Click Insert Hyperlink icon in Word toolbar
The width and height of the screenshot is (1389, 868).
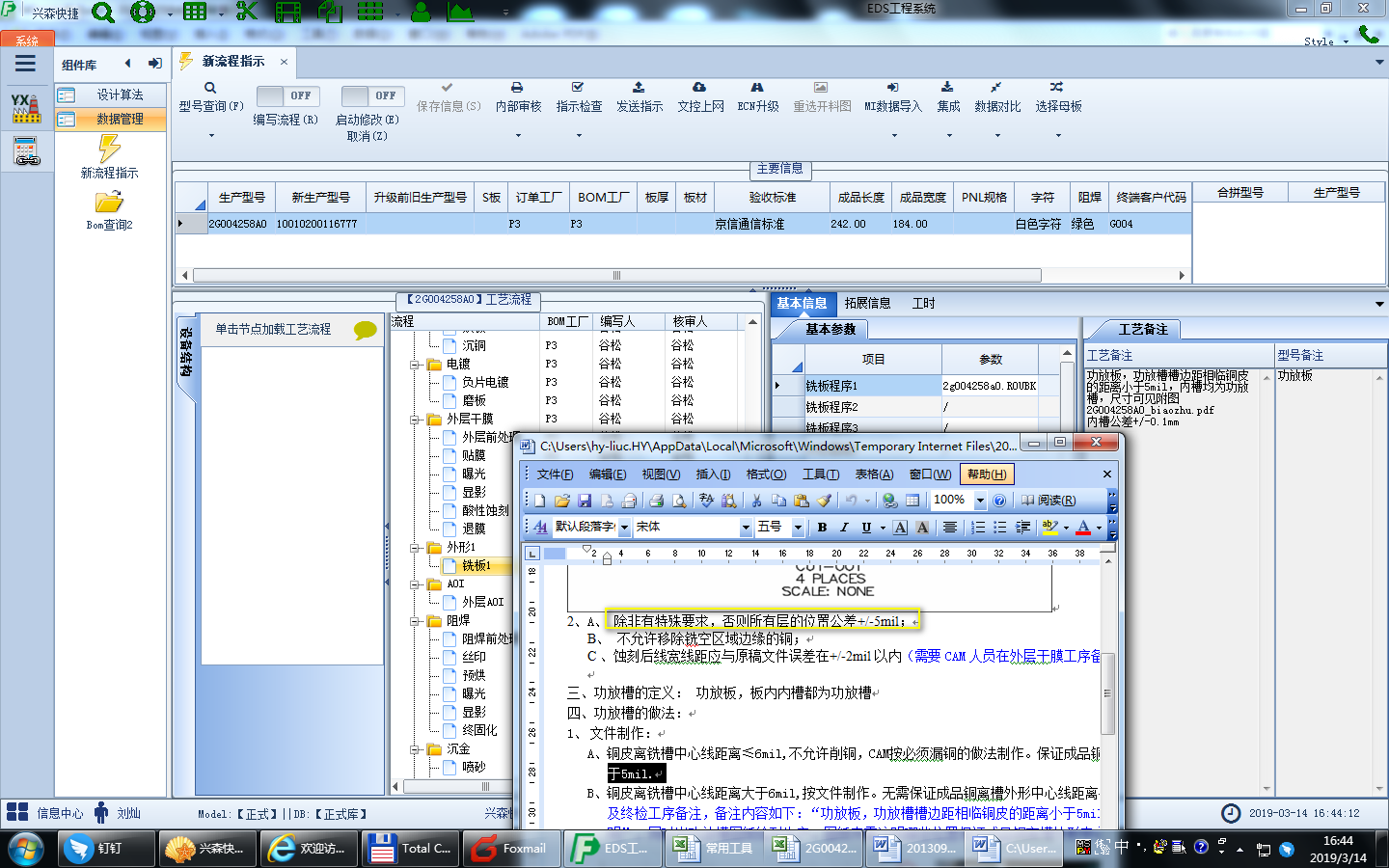pyautogui.click(x=889, y=501)
